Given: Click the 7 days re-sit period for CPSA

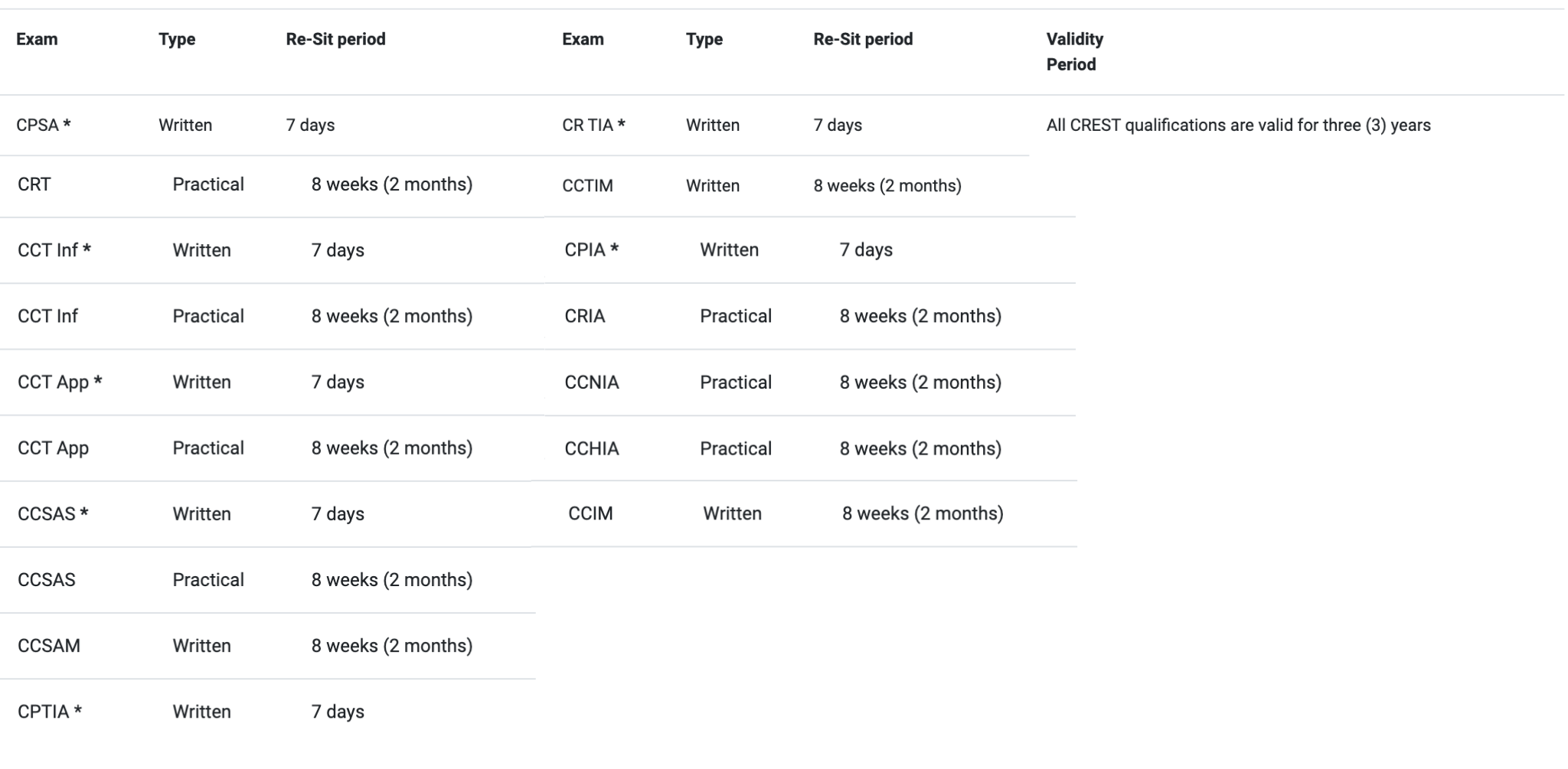Looking at the screenshot, I should [310, 125].
